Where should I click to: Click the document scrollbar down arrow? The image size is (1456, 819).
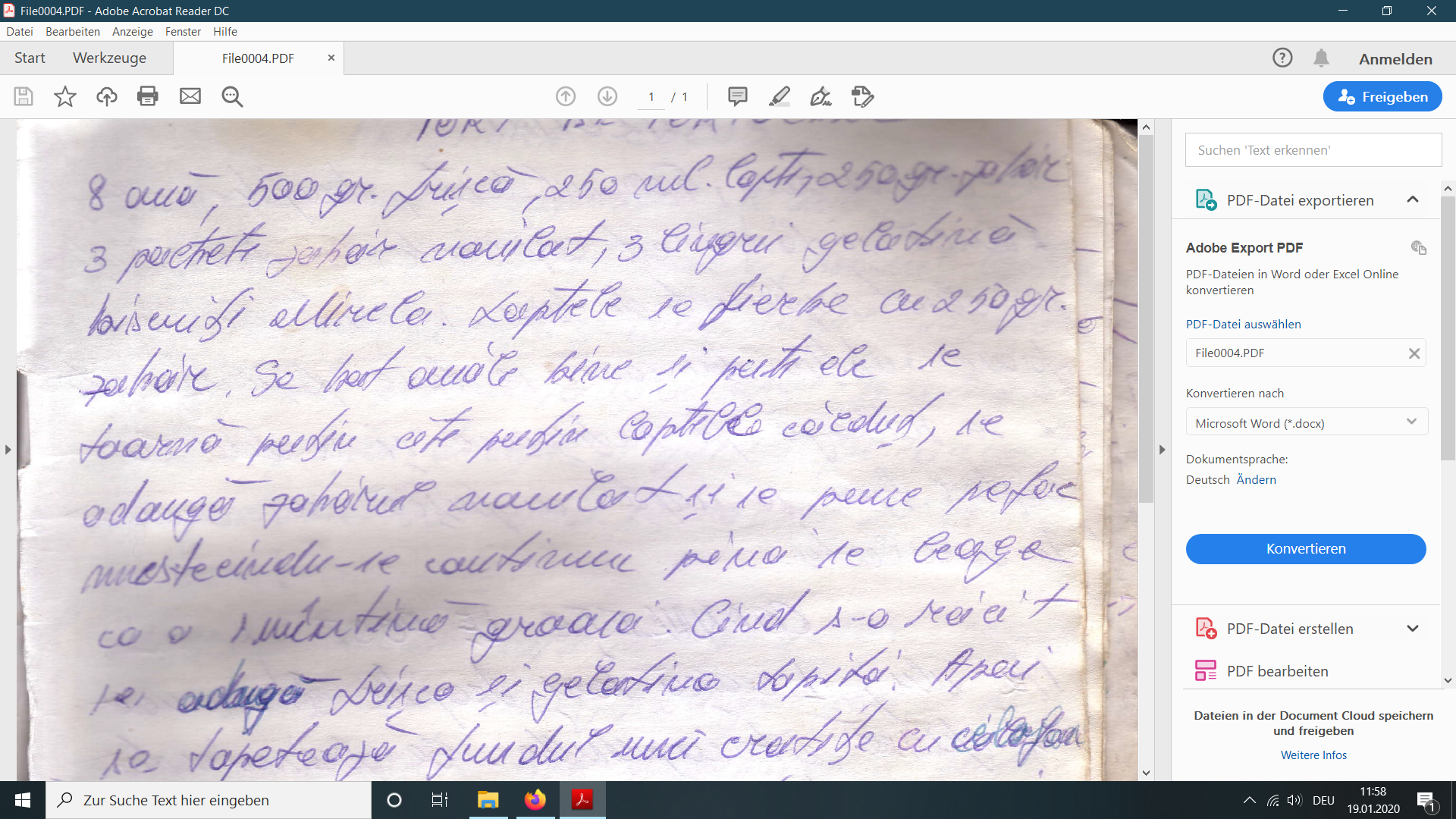tap(1146, 773)
